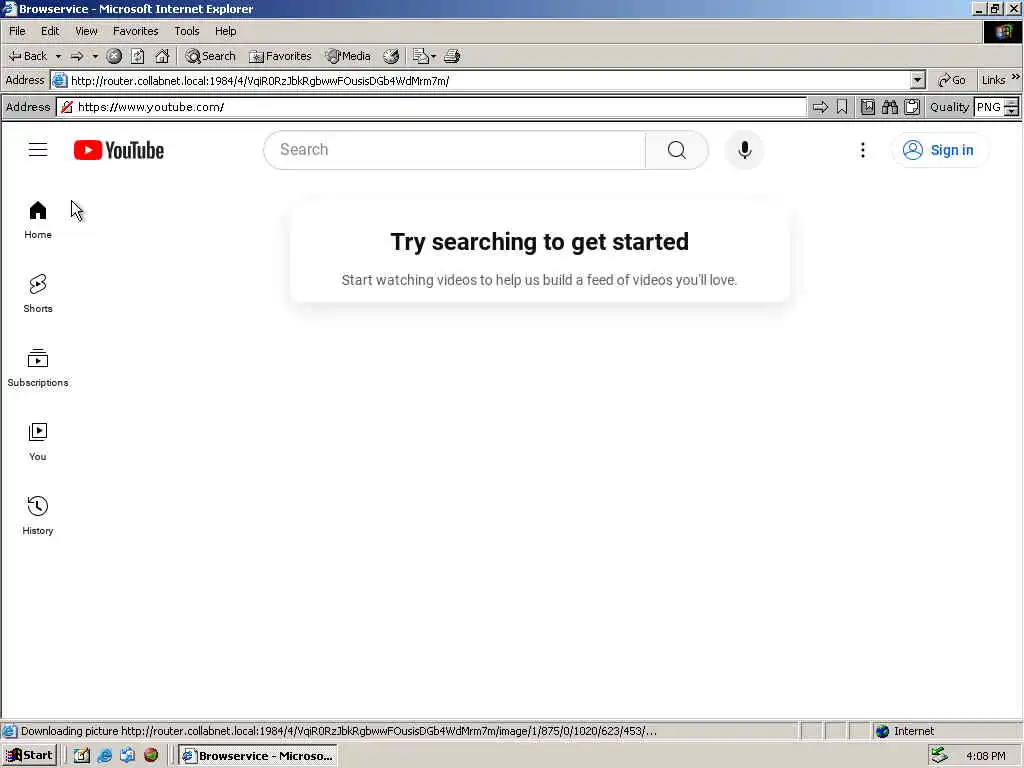
Task: Click the IE Home toolbar button
Action: (162, 56)
